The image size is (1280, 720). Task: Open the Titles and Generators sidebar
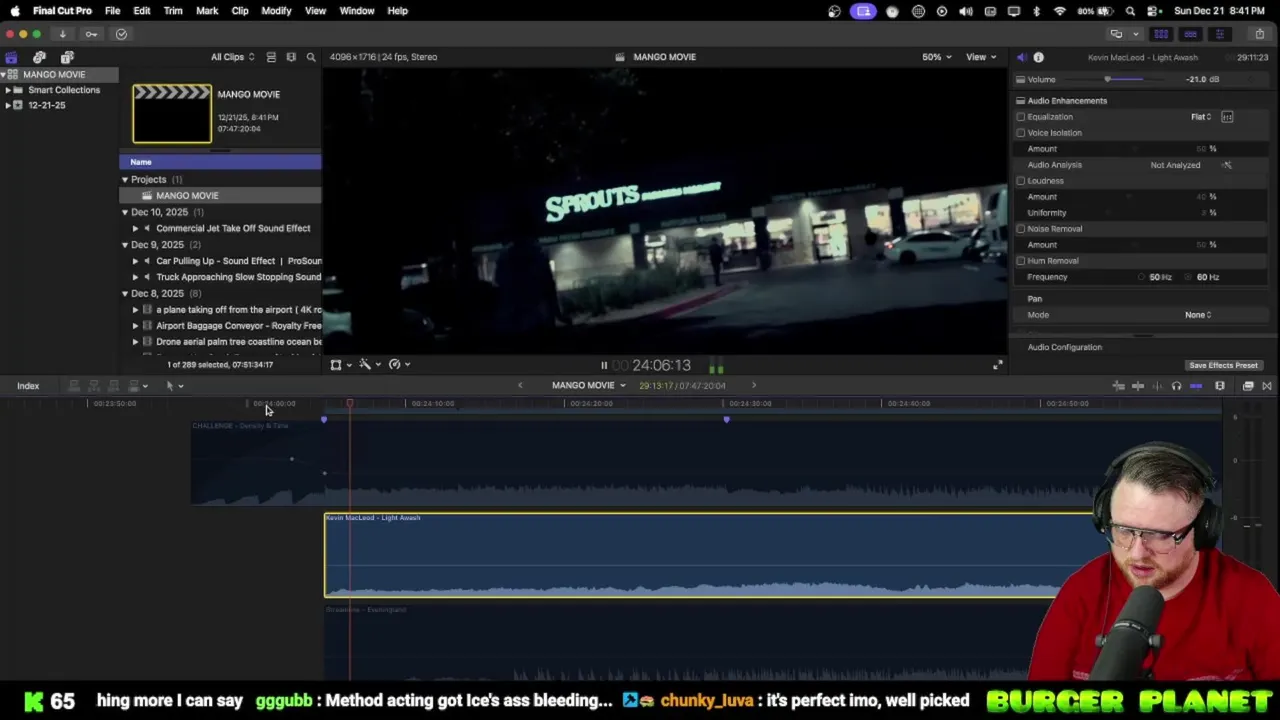(x=67, y=57)
